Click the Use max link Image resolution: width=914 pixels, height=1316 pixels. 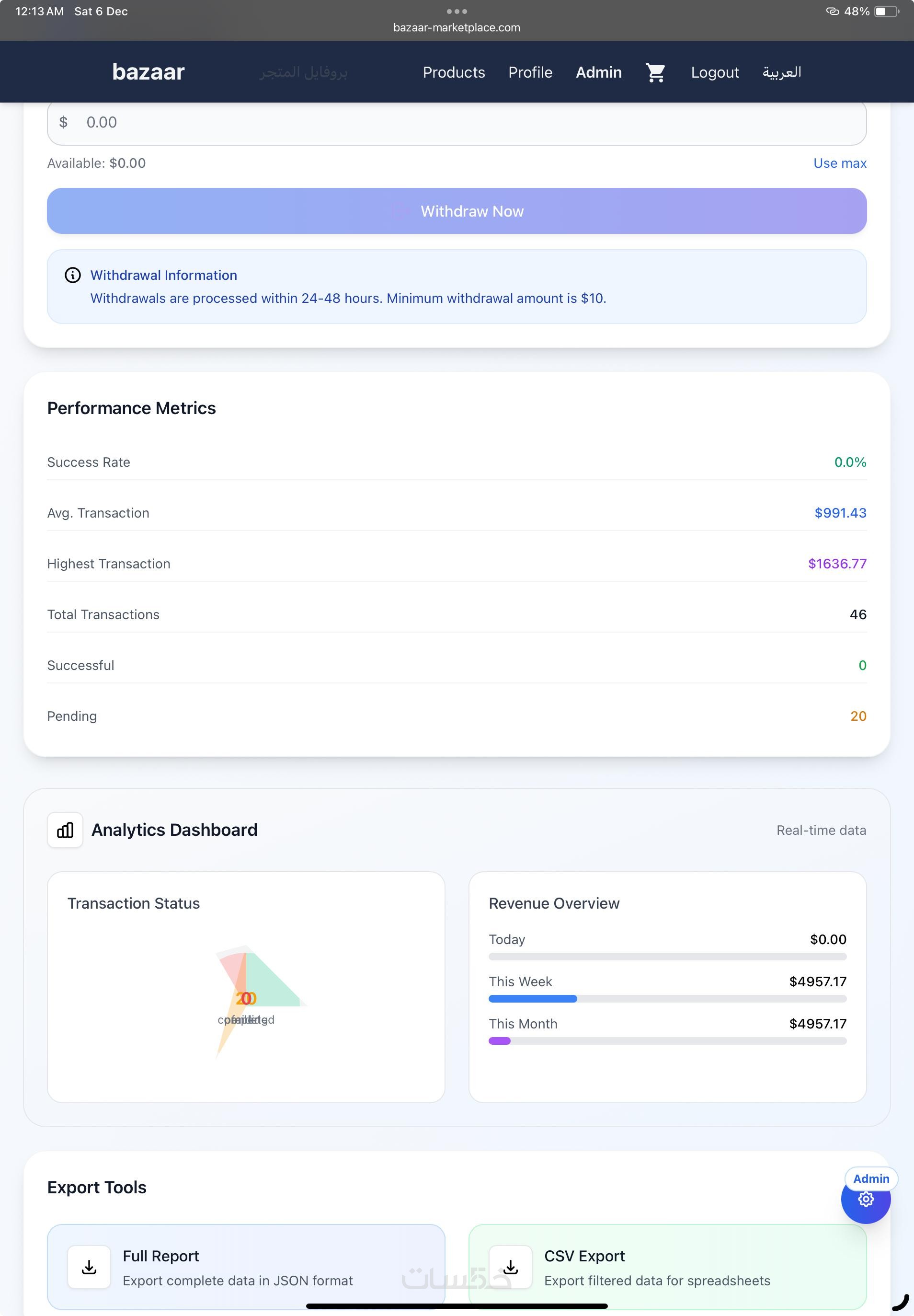(x=840, y=163)
